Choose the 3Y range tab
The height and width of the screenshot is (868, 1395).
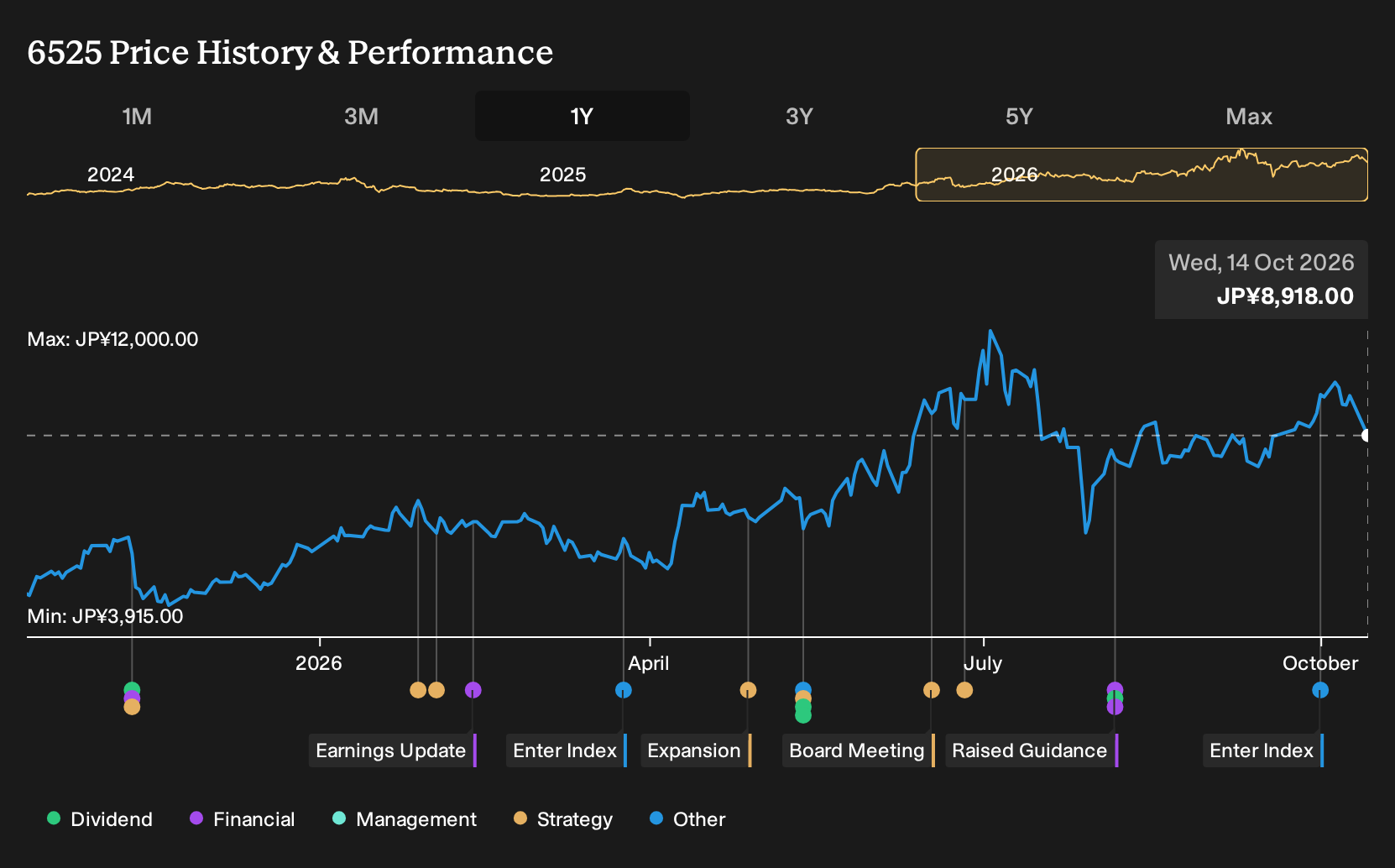(x=799, y=116)
